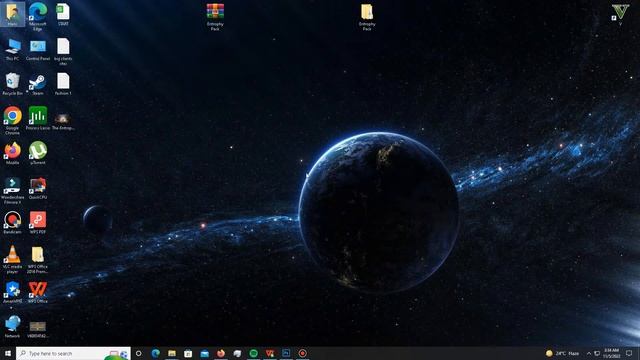This screenshot has height=360, width=640.
Task: Open the notification center icon
Action: coord(629,353)
